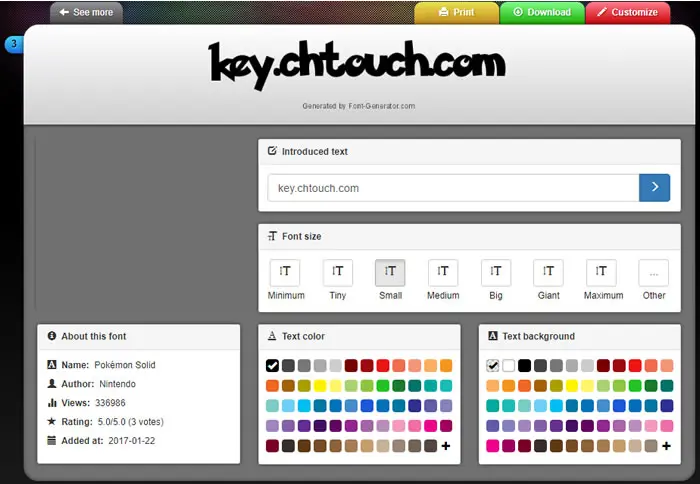700x484 pixels.
Task: Open the Other font size options
Action: click(654, 272)
